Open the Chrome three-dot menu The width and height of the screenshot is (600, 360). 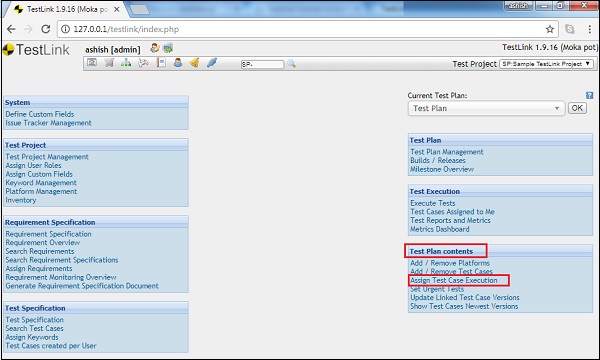(590, 29)
